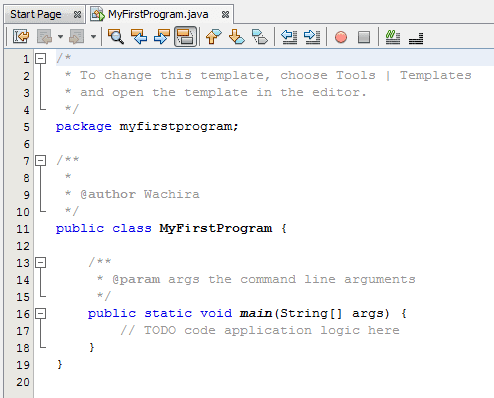
Task: Click the 'TODO' comment text on line 17
Action: (x=160, y=330)
